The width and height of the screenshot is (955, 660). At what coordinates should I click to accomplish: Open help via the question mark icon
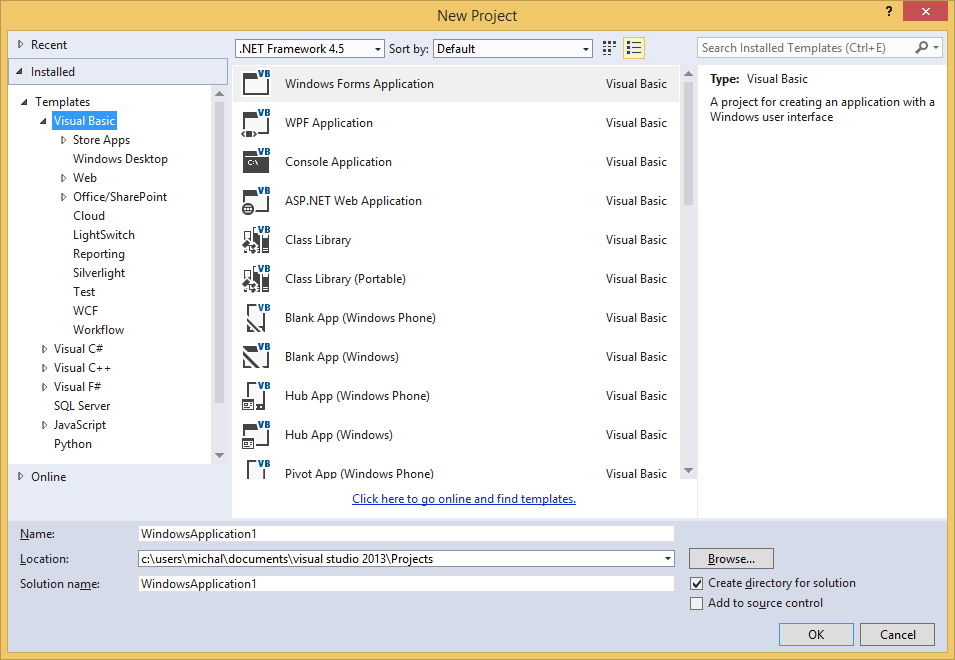click(889, 13)
